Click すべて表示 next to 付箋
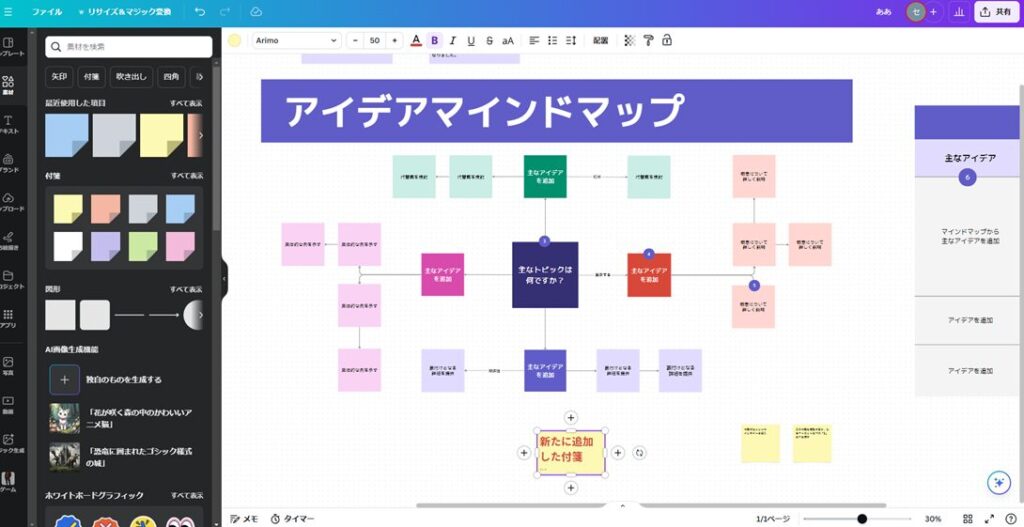This screenshot has height=527, width=1024. pos(186,176)
